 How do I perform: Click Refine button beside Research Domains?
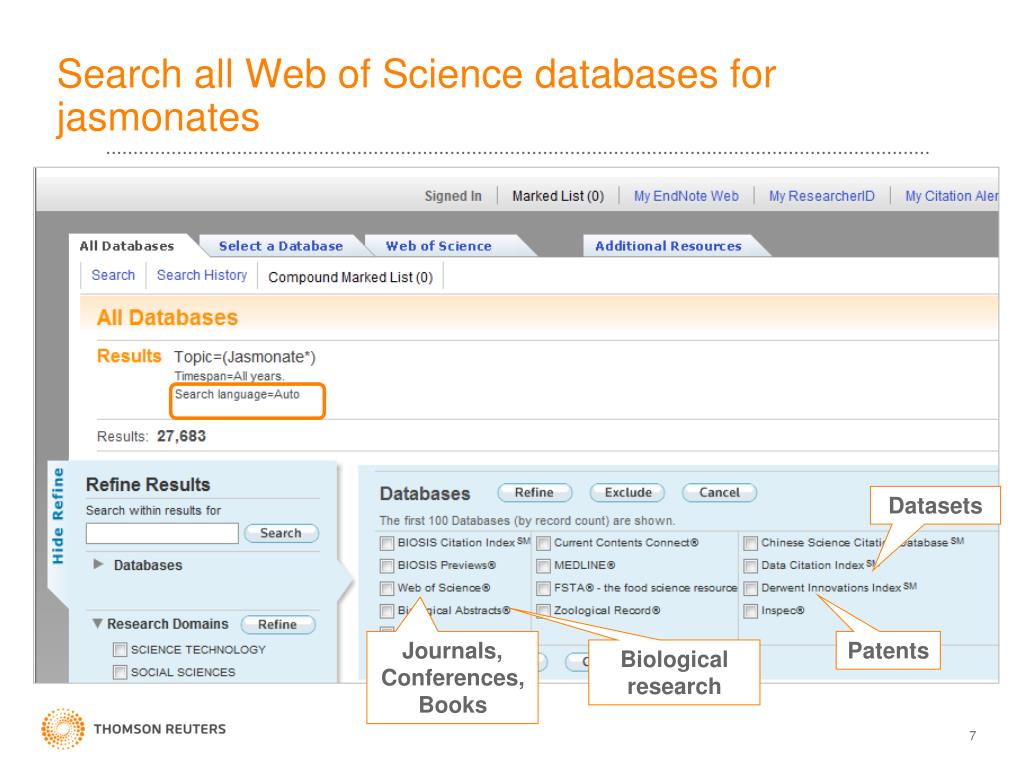click(x=278, y=624)
